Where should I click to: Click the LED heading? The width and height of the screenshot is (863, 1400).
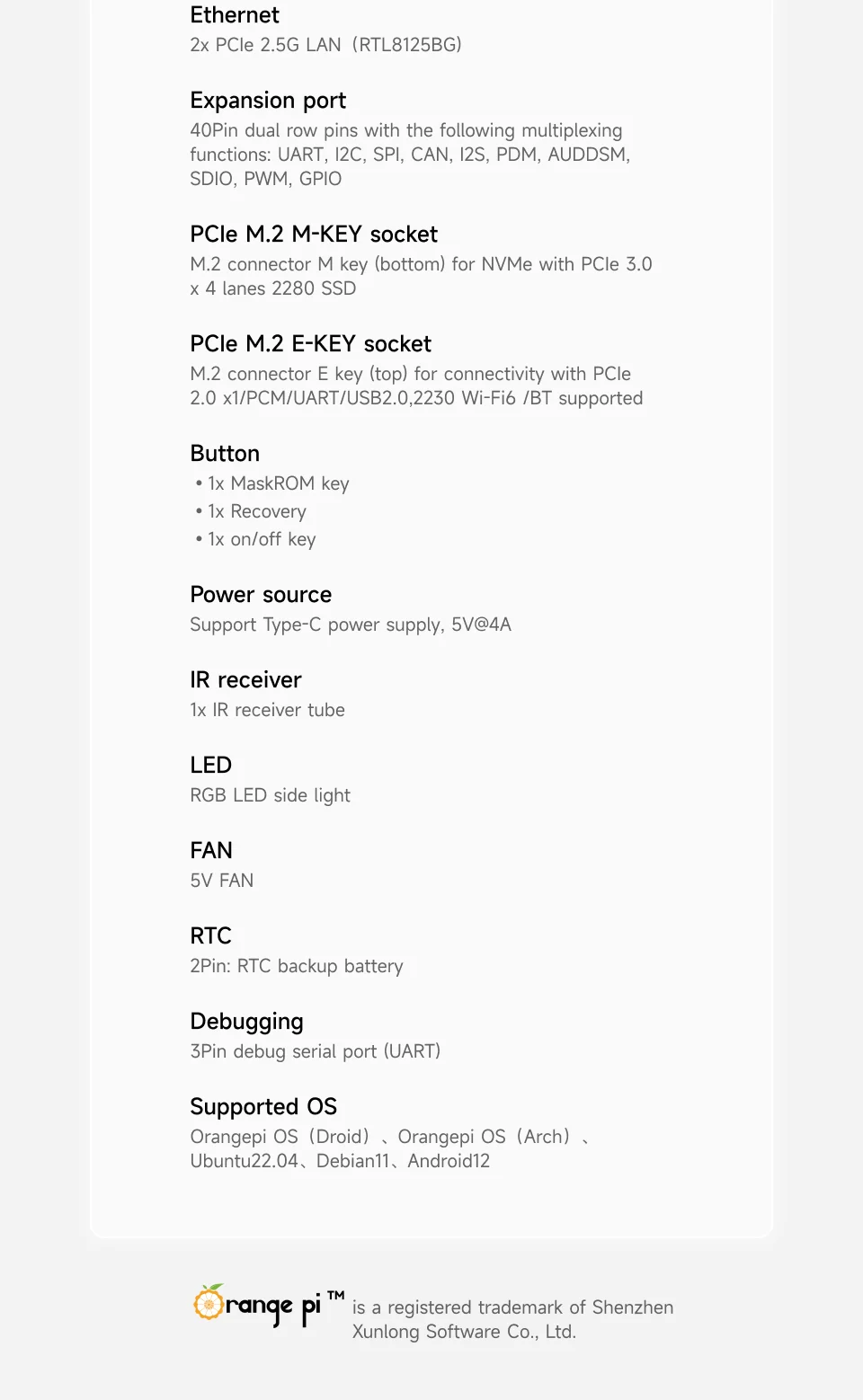click(211, 766)
